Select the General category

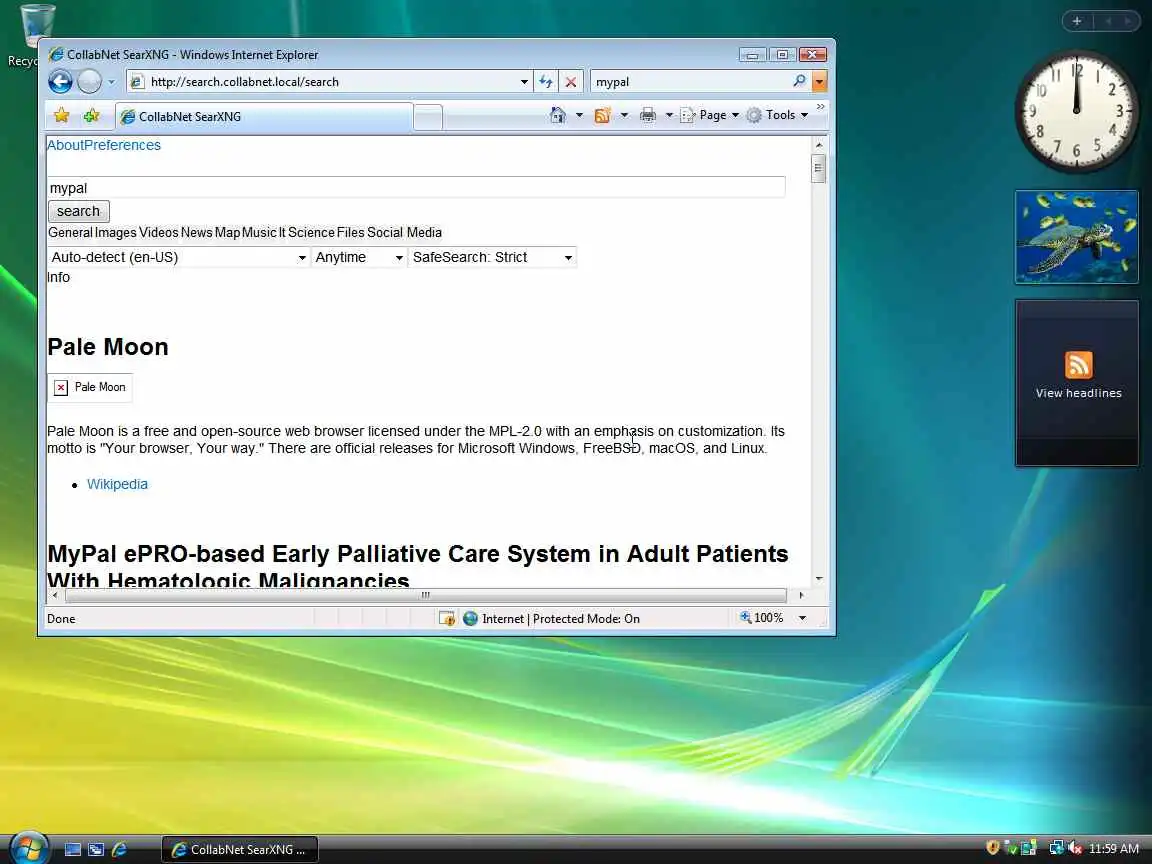pos(71,233)
